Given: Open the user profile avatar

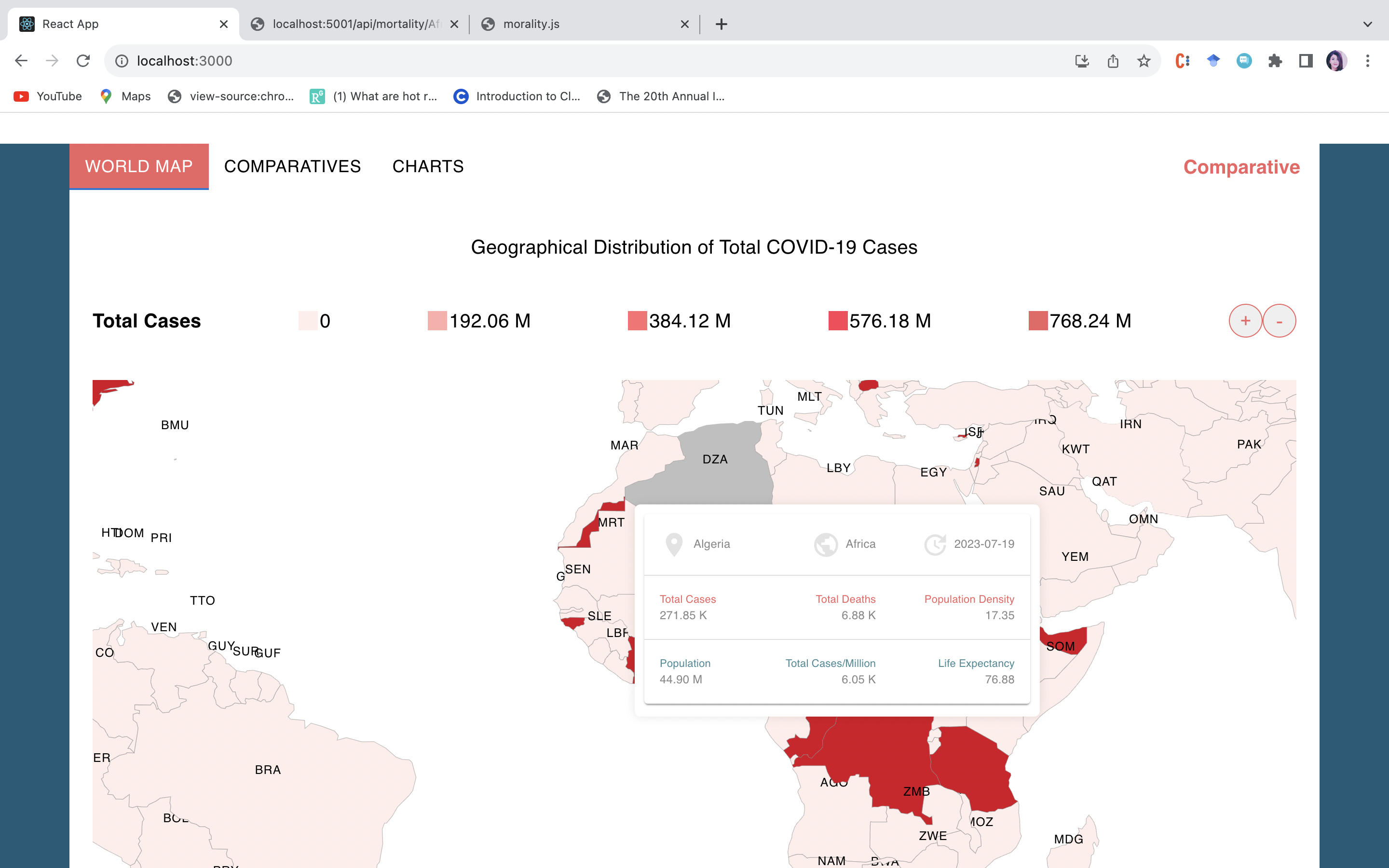Looking at the screenshot, I should tap(1336, 61).
